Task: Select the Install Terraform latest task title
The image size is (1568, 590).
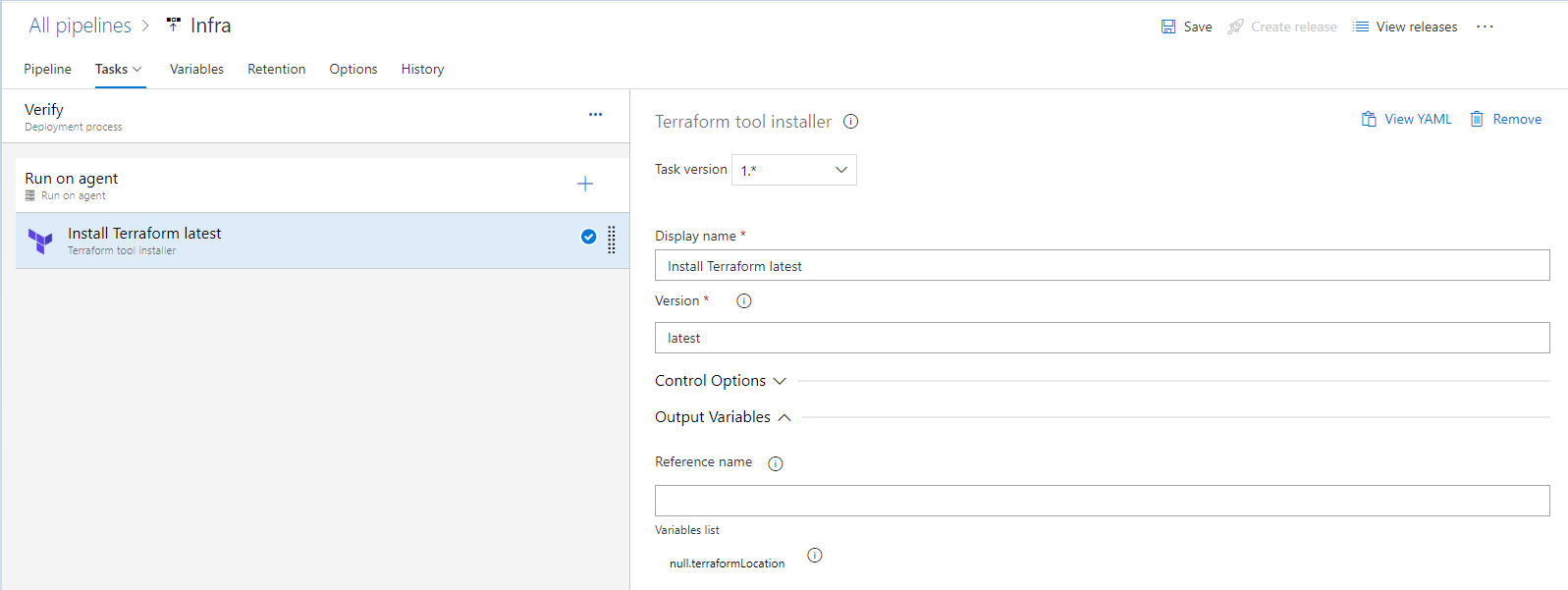Action: [144, 233]
